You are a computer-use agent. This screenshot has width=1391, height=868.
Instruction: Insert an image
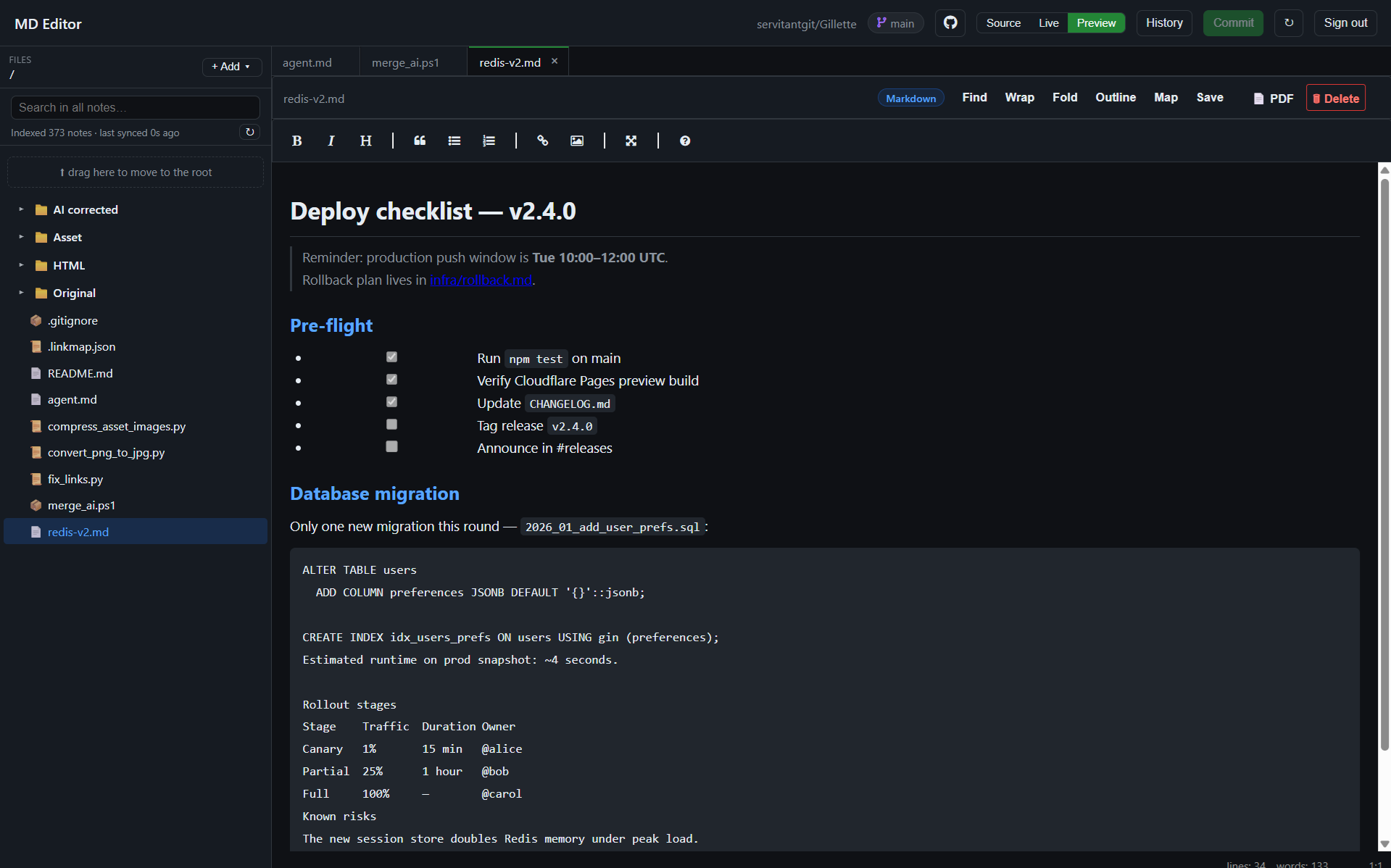[577, 141]
